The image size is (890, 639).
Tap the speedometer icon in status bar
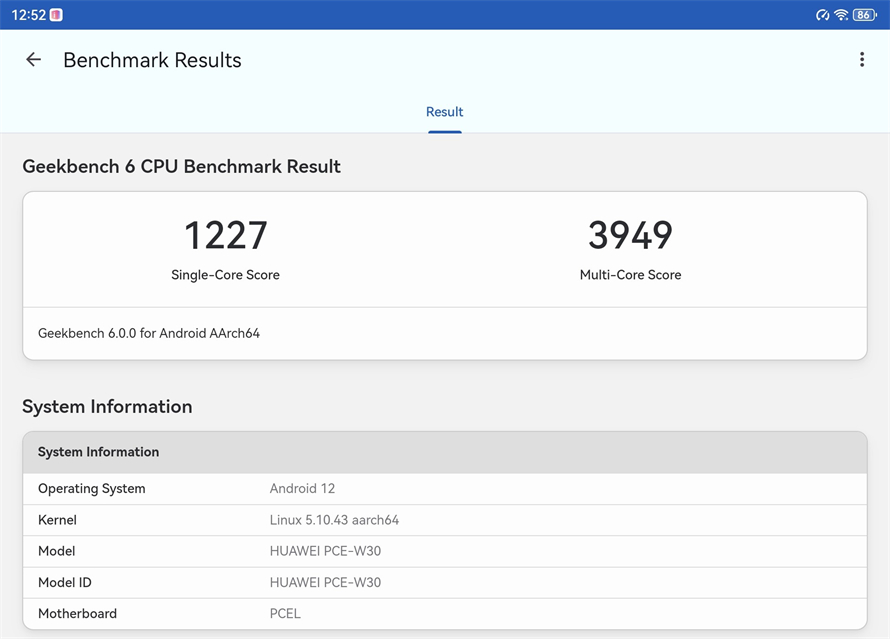[x=822, y=15]
